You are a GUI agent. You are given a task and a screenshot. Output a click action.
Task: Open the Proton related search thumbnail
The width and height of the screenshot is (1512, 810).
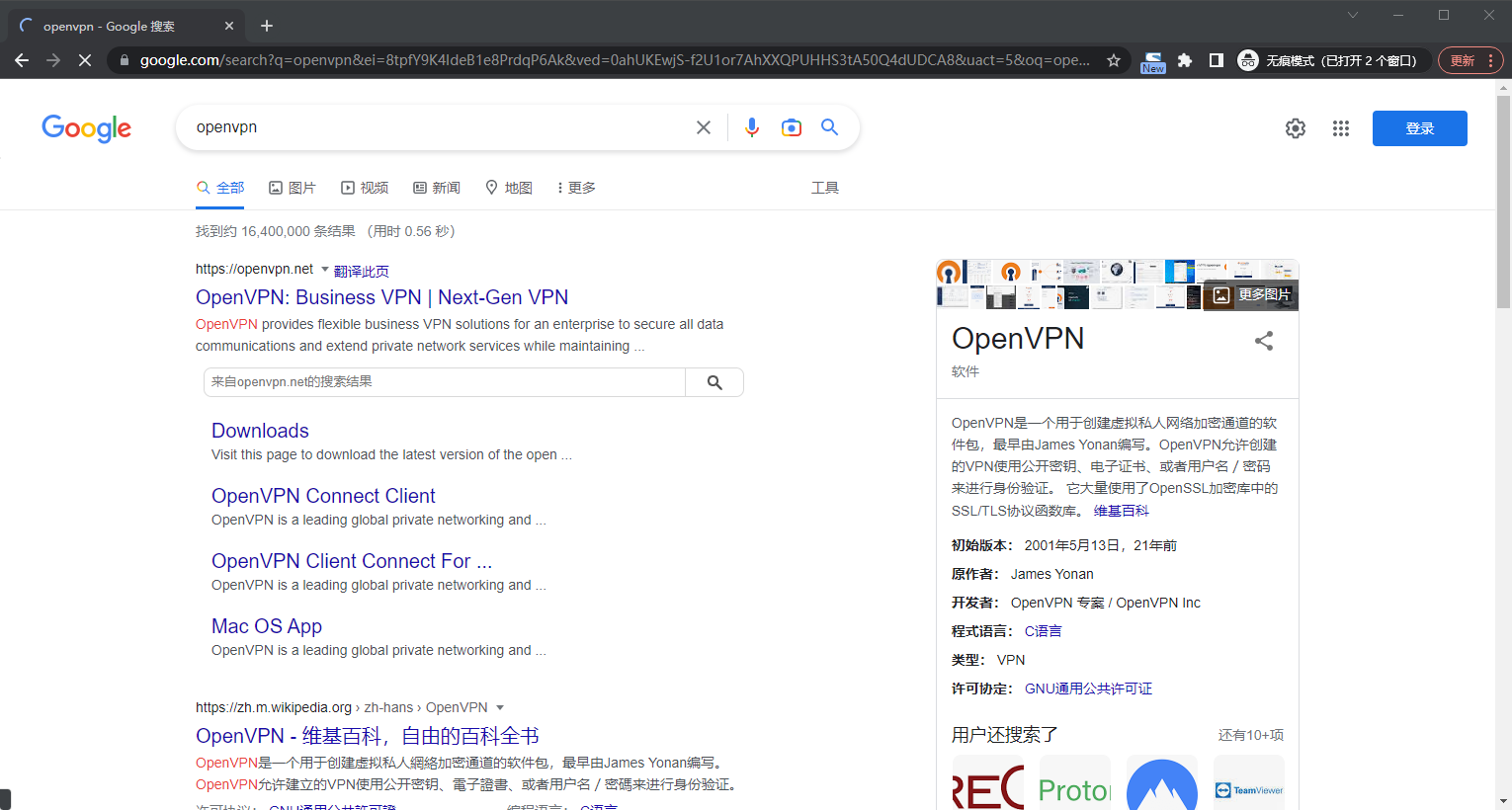[x=1074, y=782]
